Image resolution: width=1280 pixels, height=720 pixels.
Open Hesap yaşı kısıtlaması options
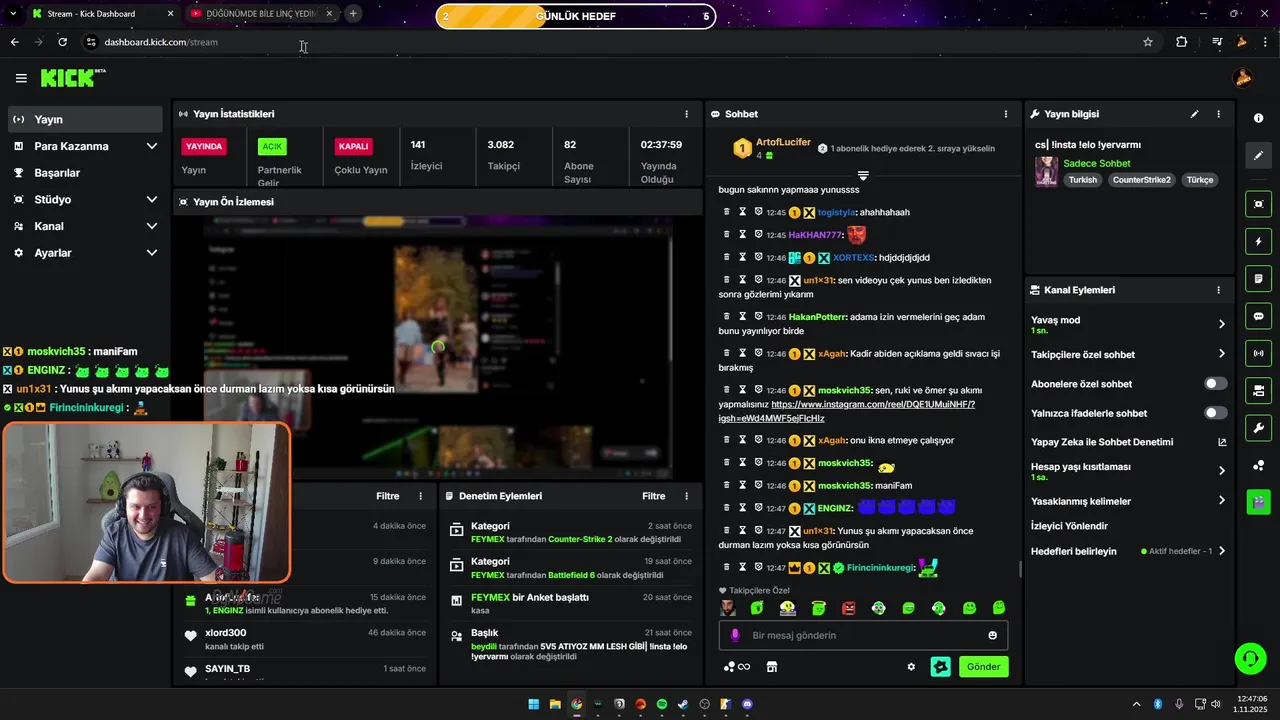point(1128,471)
